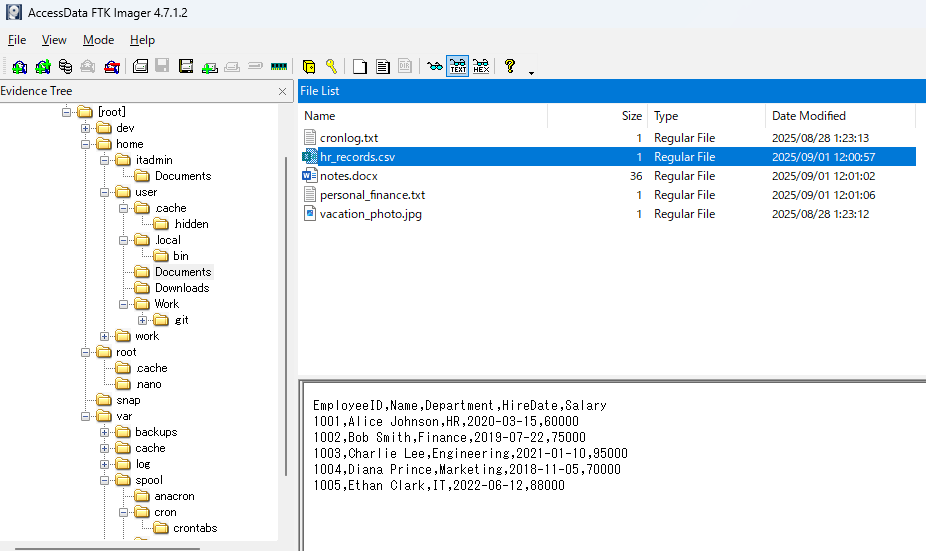
Task: Click the Create Disk Image icon
Action: 140,66
